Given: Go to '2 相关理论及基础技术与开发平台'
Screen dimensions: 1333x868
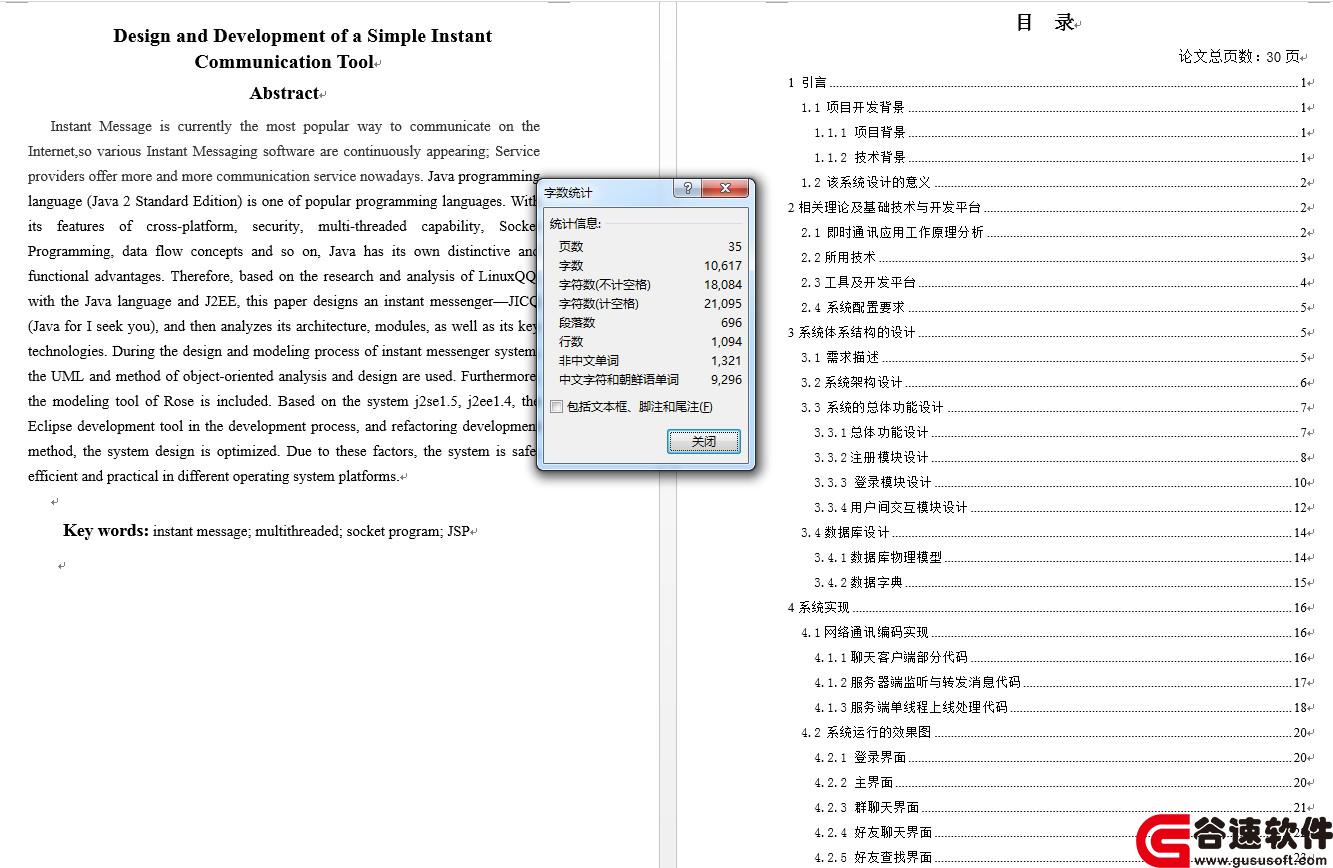Looking at the screenshot, I should [1047, 207].
